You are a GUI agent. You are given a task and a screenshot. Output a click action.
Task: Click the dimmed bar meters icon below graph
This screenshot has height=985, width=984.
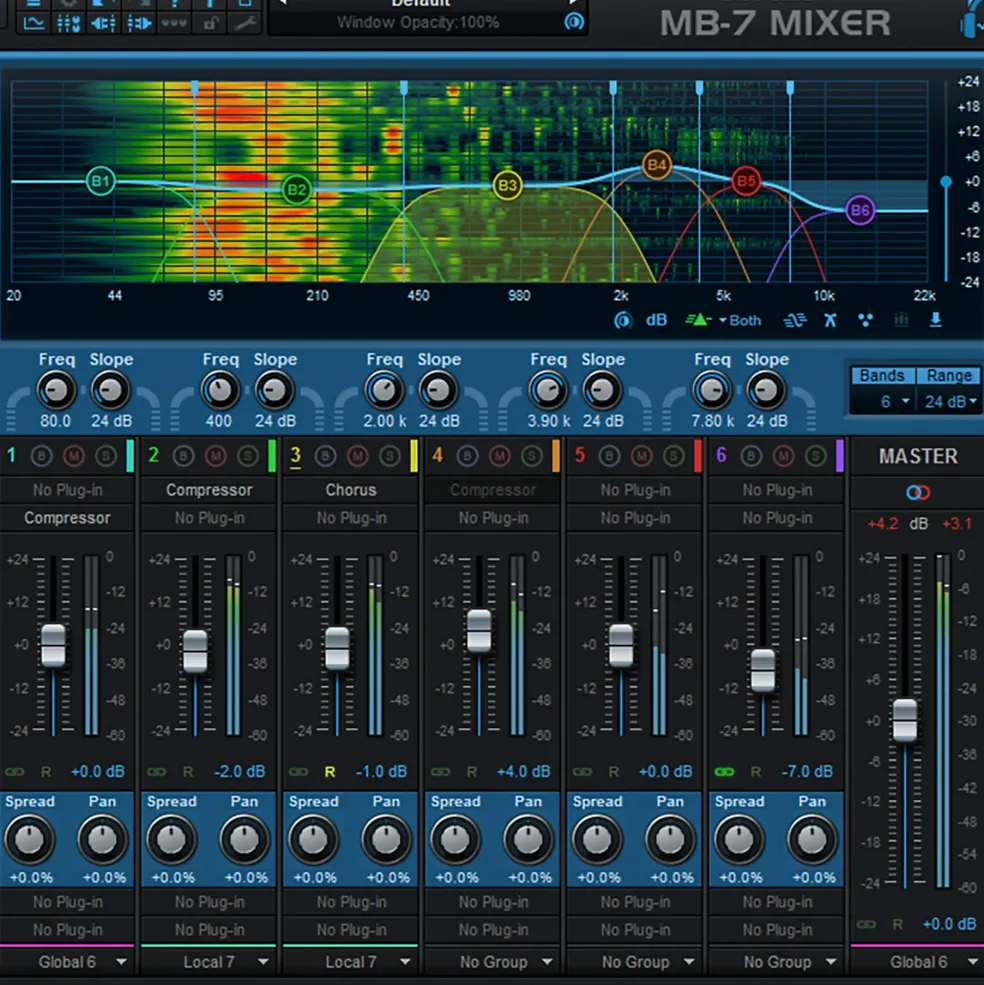[900, 320]
